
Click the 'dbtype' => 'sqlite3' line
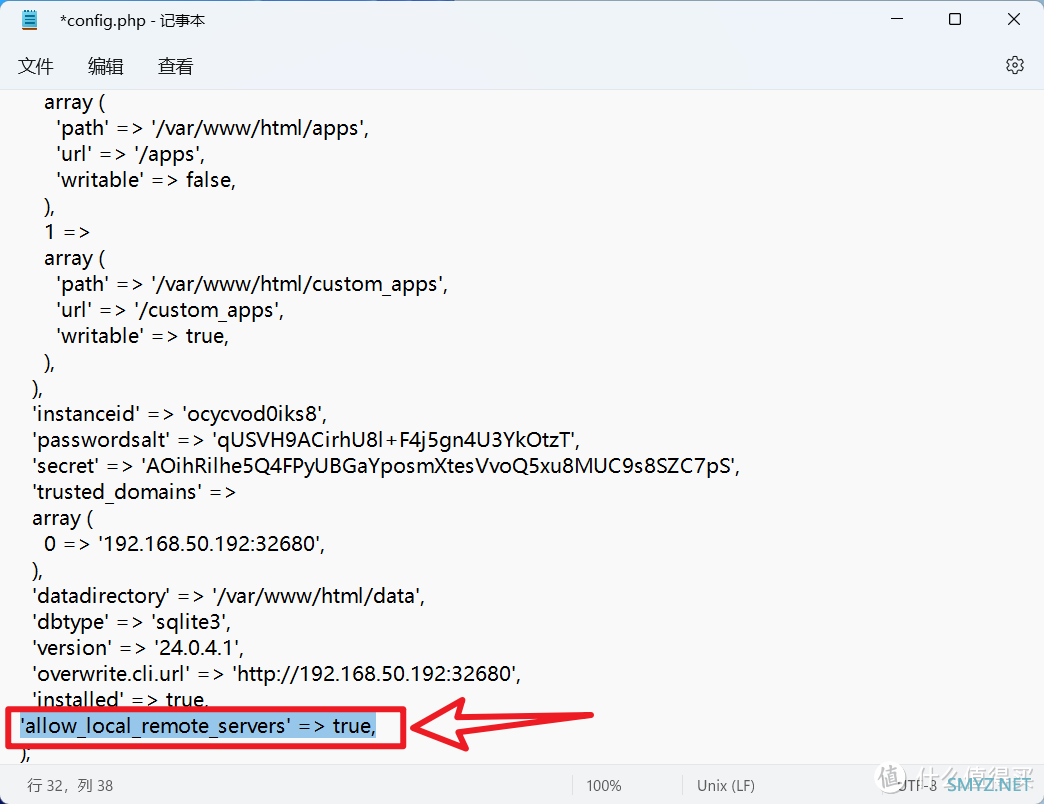(x=132, y=622)
